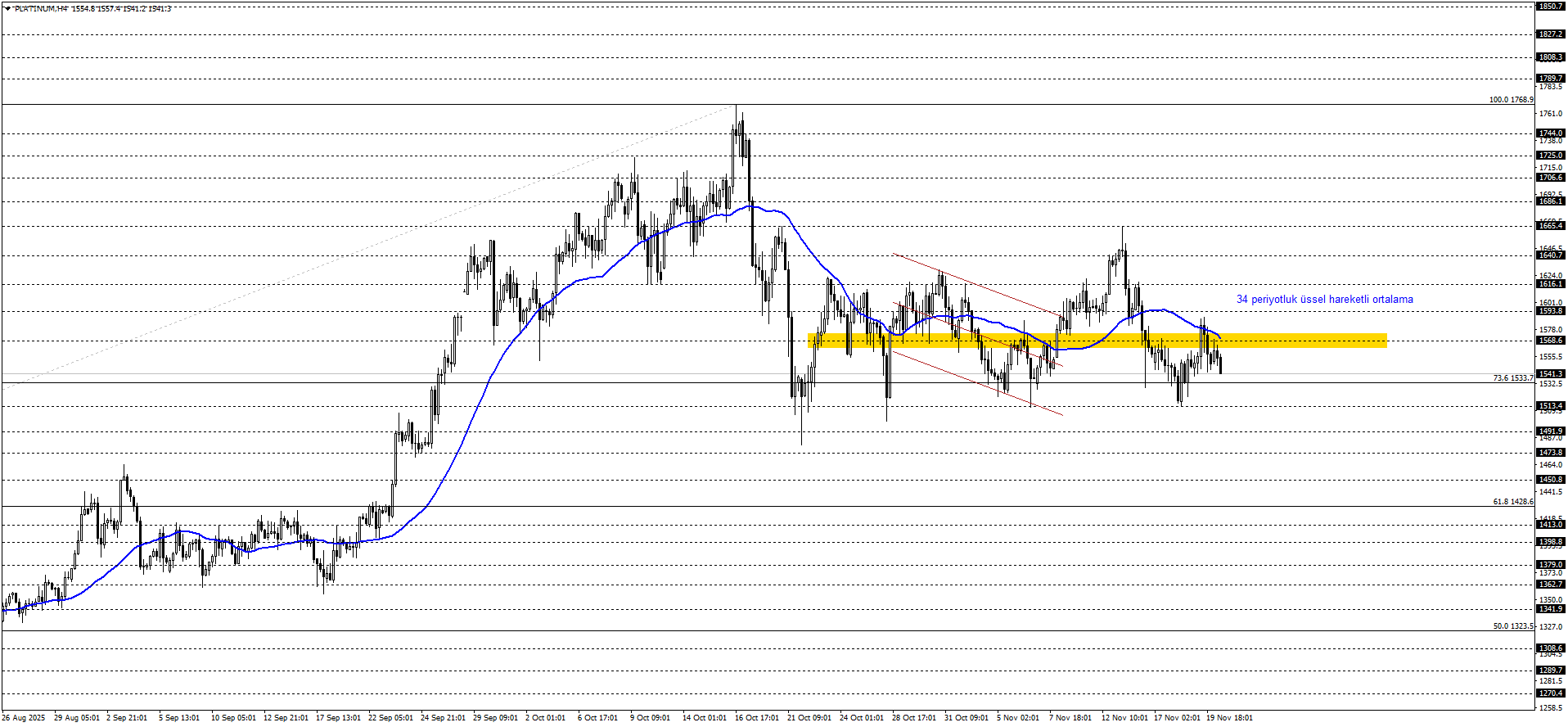The image size is (1568, 727).
Task: Click the 1665.4 price level tag
Action: point(1550,226)
